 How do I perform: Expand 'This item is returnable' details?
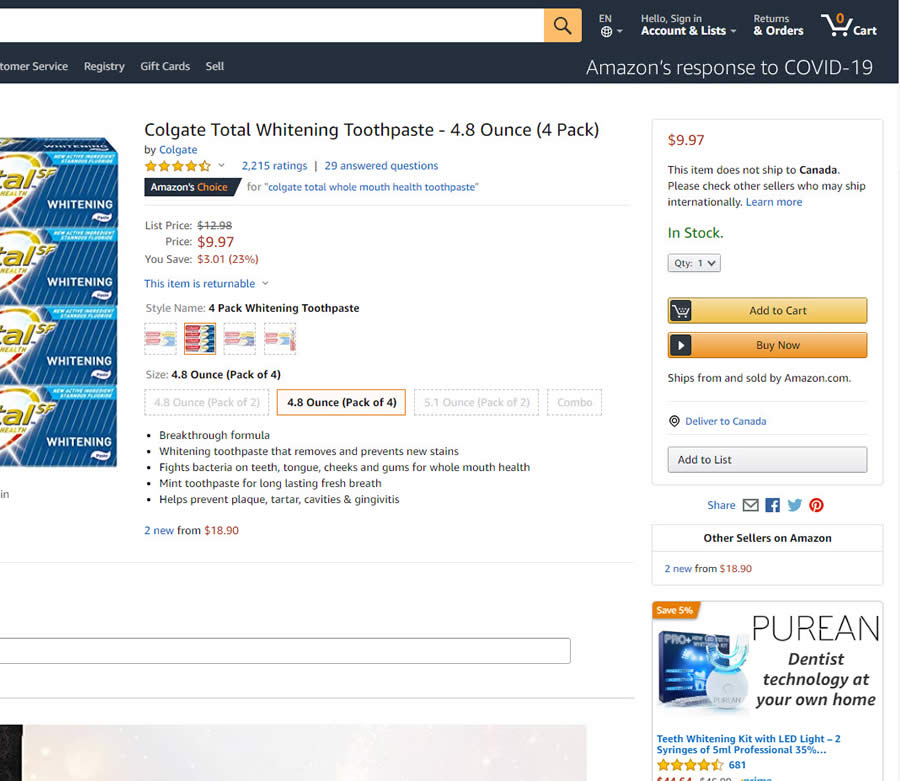(206, 284)
